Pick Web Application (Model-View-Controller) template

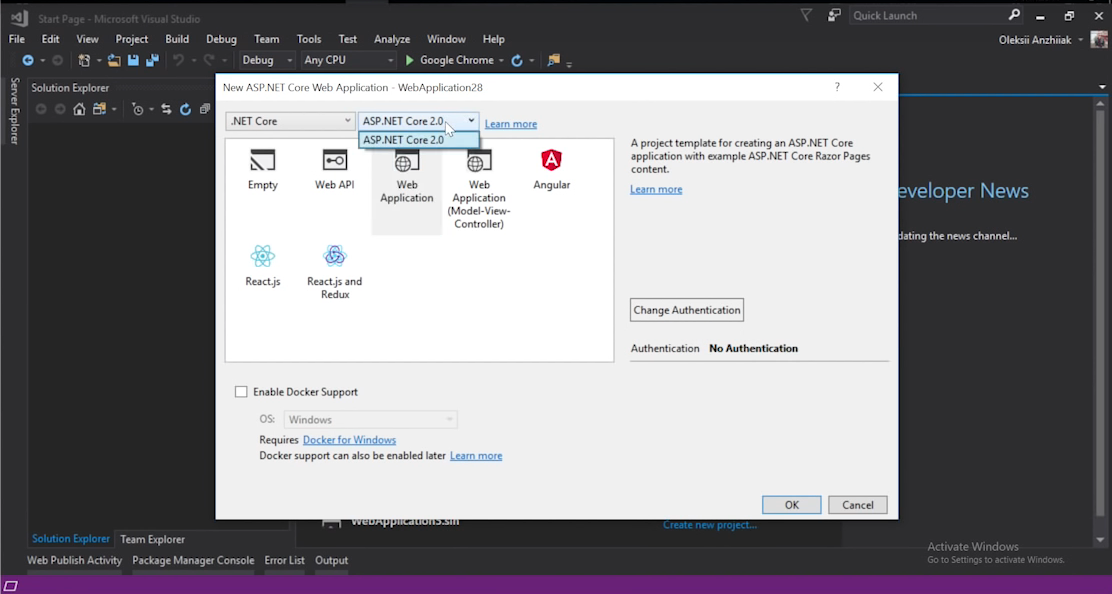[x=479, y=189]
